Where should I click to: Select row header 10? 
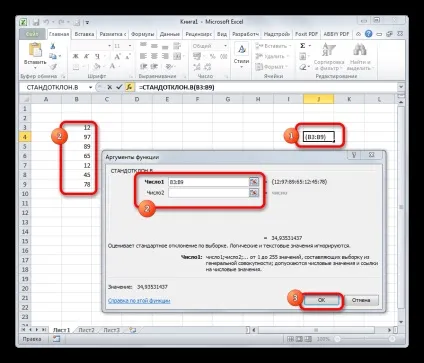tap(25, 194)
